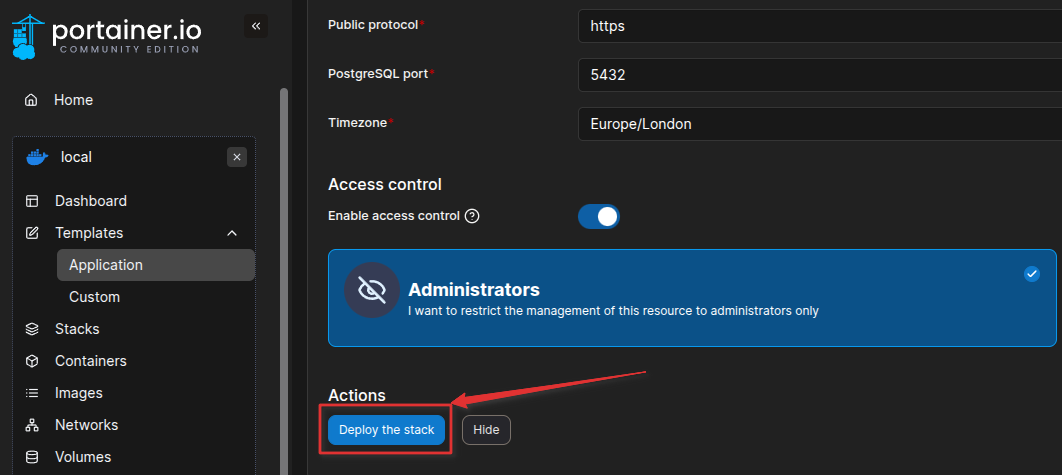The height and width of the screenshot is (475, 1062).
Task: Click the sidebar vertical scrollbar
Action: click(284, 281)
